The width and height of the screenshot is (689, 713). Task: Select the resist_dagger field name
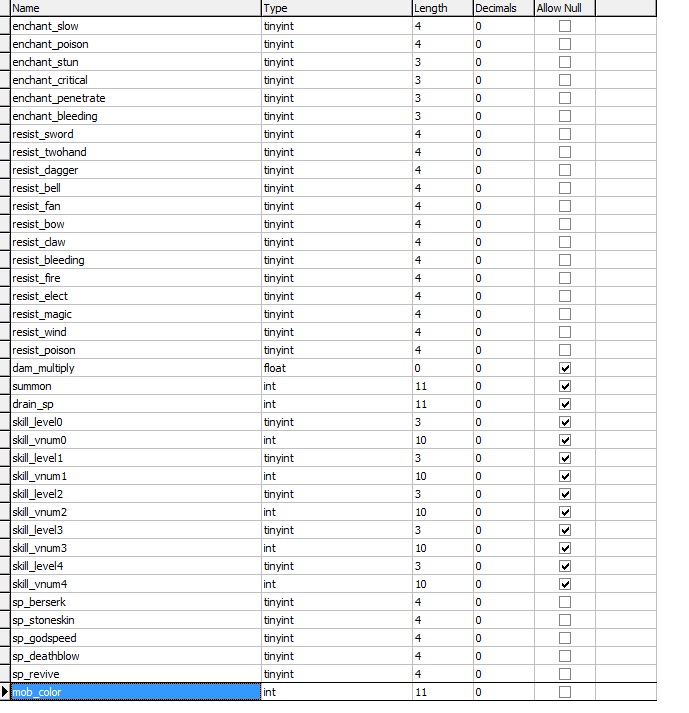pyautogui.click(x=136, y=170)
